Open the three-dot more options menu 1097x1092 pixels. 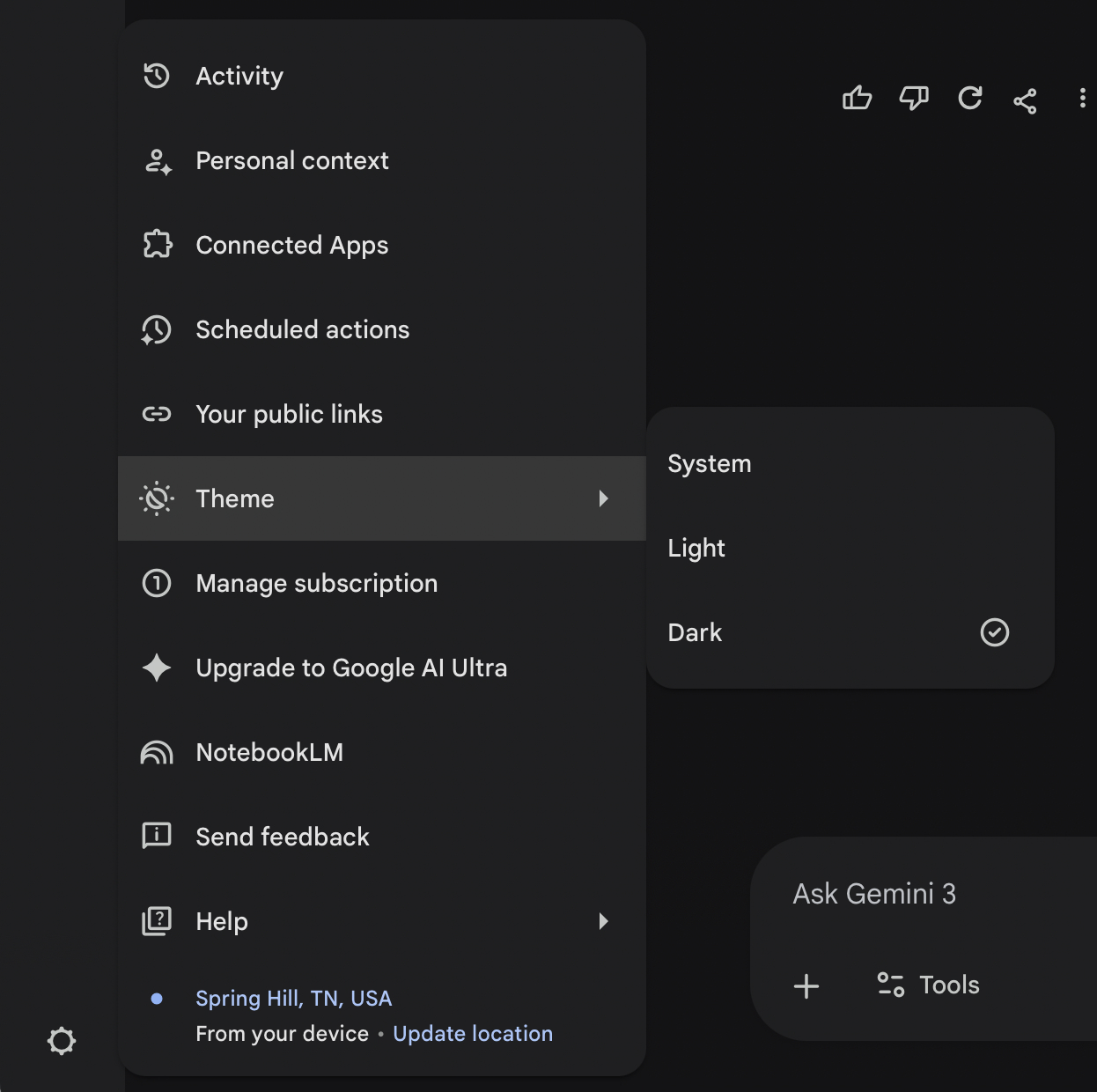tap(1082, 98)
